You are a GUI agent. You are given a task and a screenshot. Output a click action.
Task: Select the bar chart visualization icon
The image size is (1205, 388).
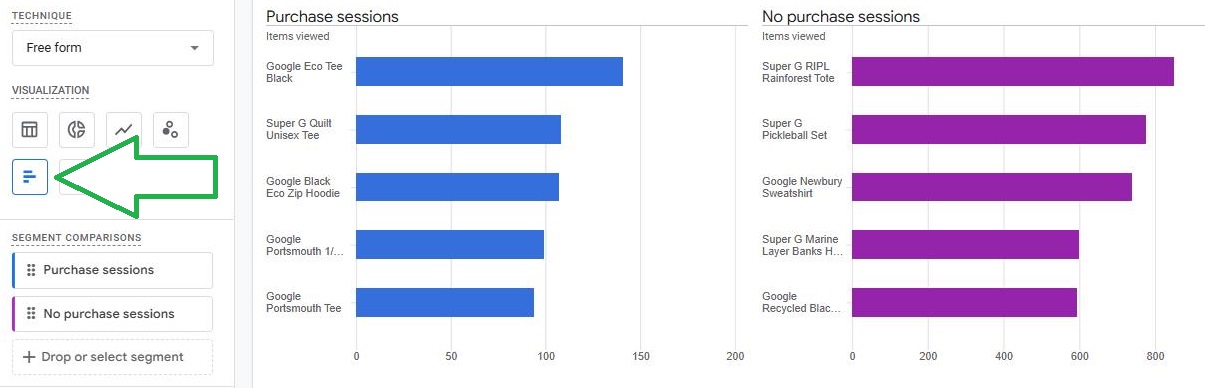click(x=30, y=177)
